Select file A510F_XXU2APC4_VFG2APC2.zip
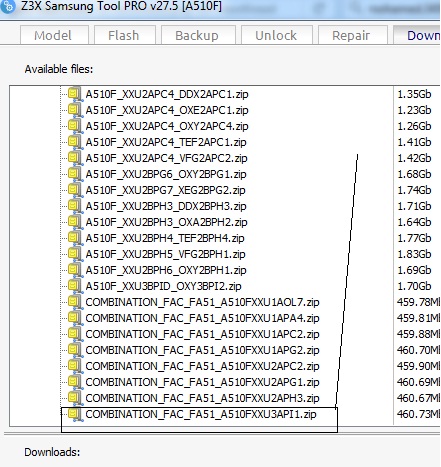 tap(166, 158)
